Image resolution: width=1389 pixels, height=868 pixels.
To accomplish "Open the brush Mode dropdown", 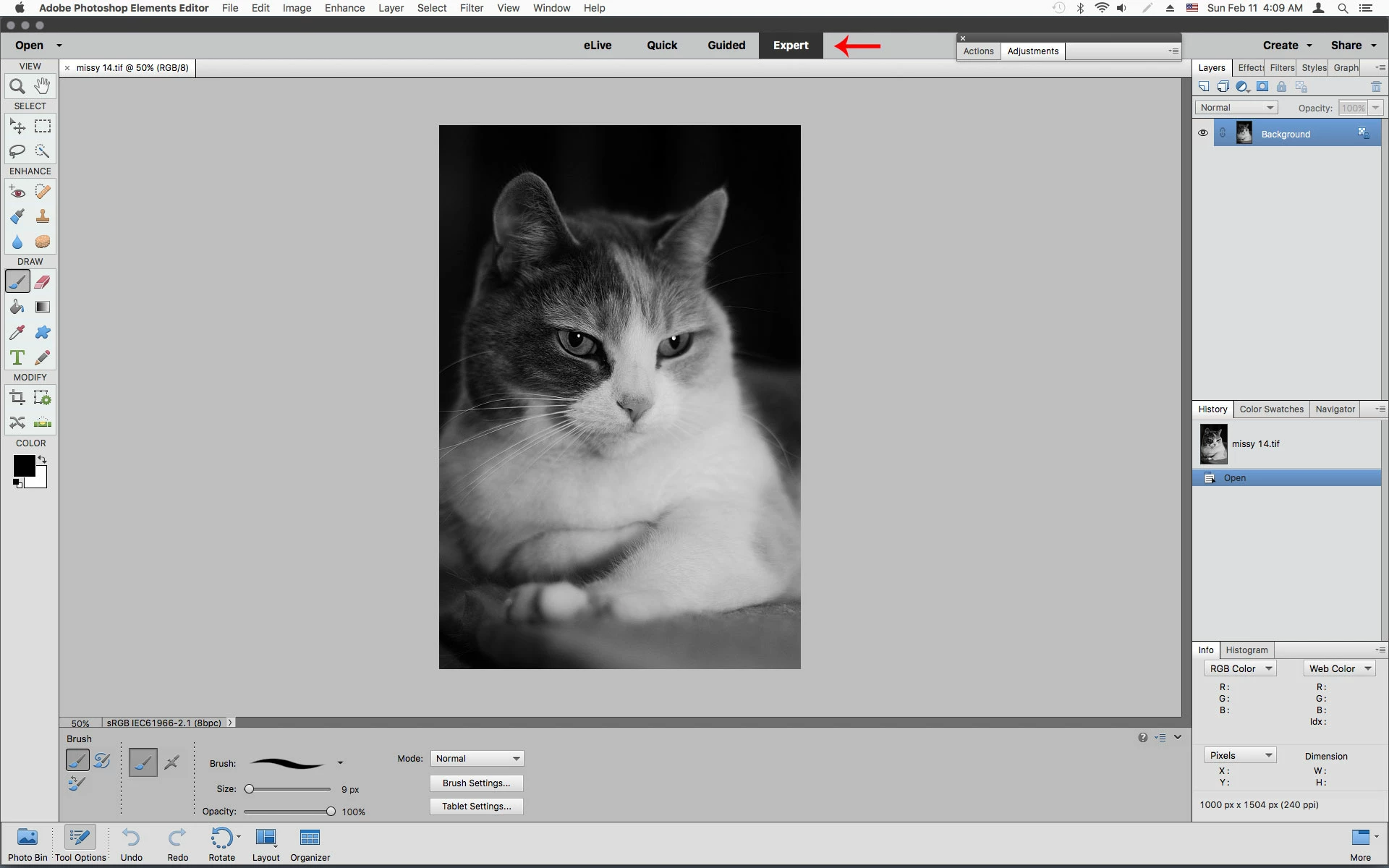I will [x=477, y=759].
